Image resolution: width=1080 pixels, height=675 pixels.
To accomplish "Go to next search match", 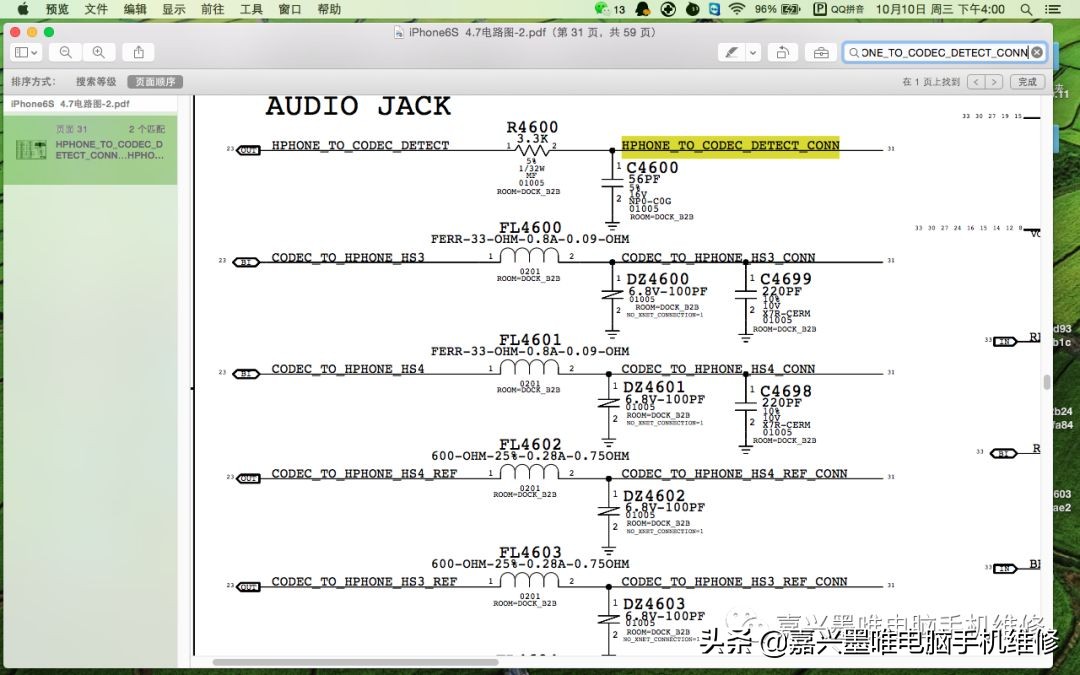I will click(x=994, y=82).
